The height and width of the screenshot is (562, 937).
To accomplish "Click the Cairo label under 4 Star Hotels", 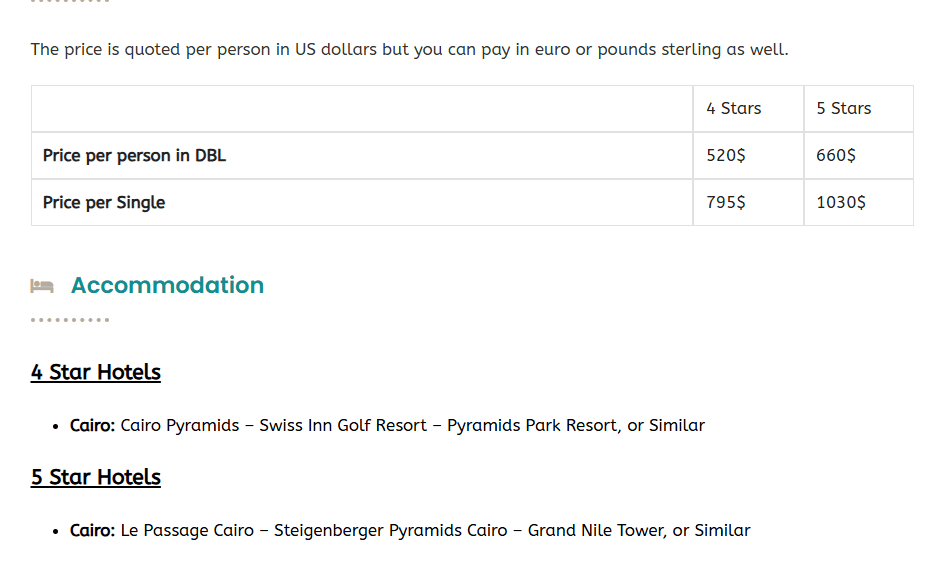I will [x=92, y=425].
